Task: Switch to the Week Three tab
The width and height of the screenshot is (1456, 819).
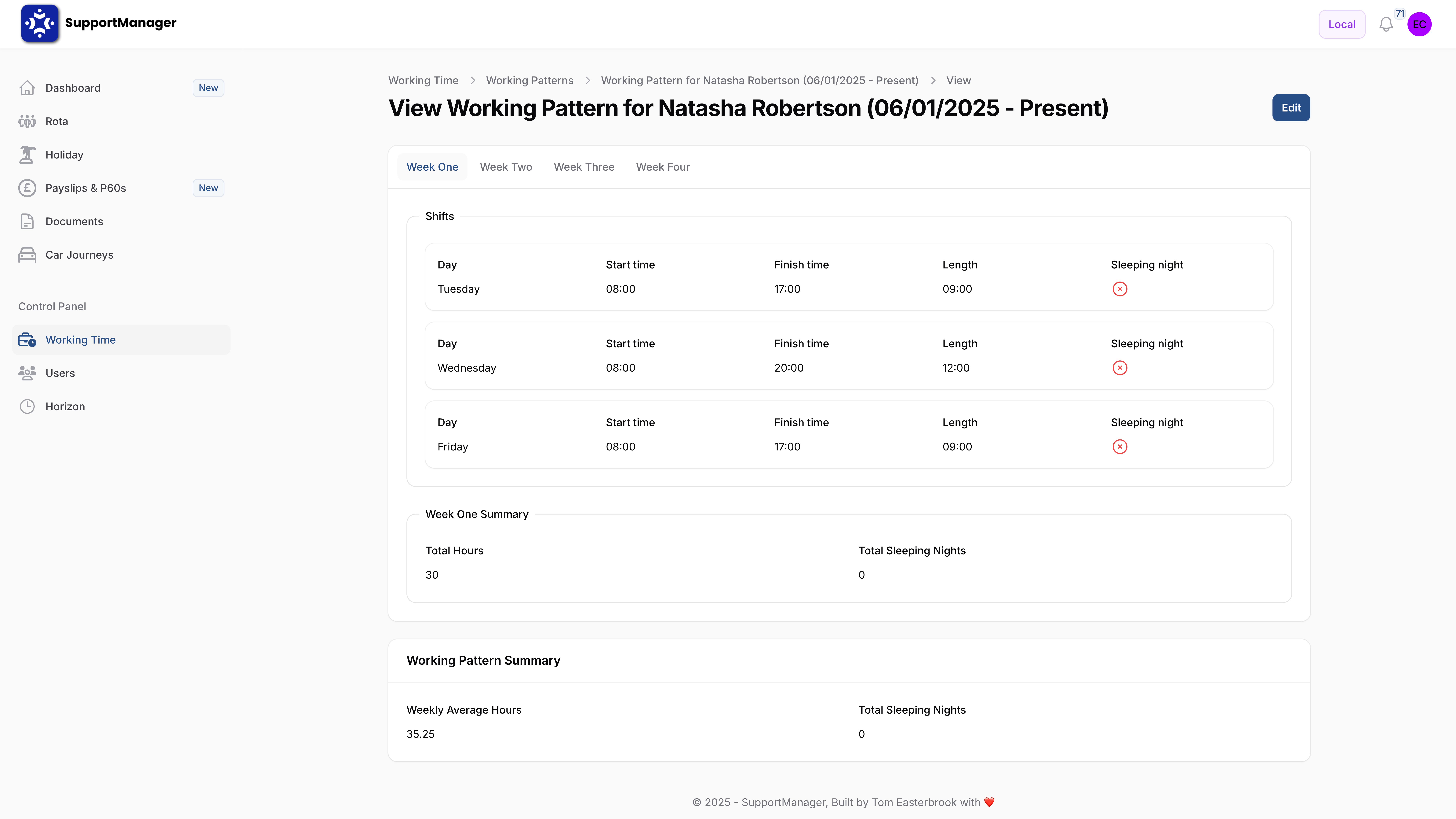Action: coord(584,167)
